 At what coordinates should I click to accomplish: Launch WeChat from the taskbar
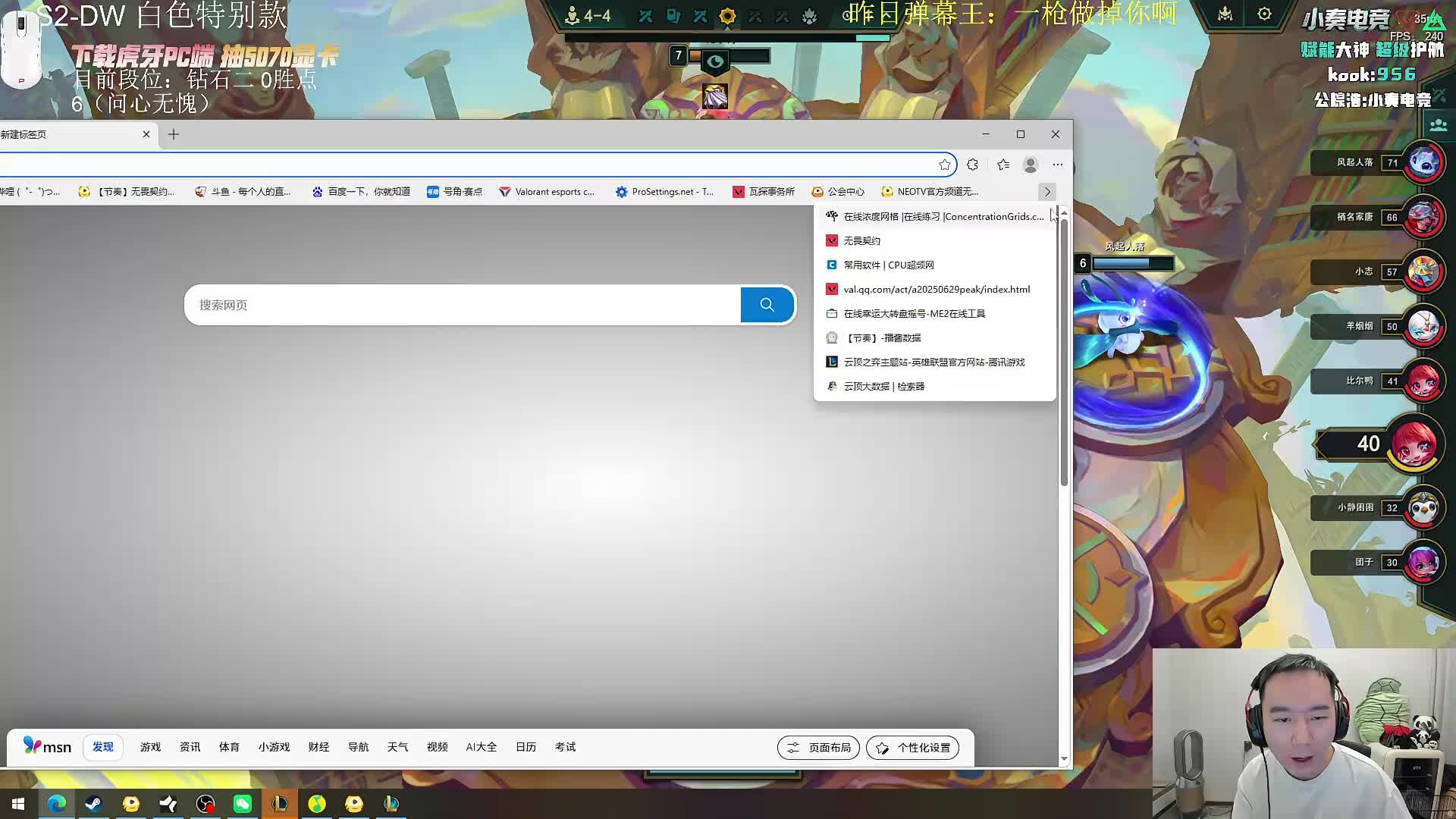pos(243,804)
